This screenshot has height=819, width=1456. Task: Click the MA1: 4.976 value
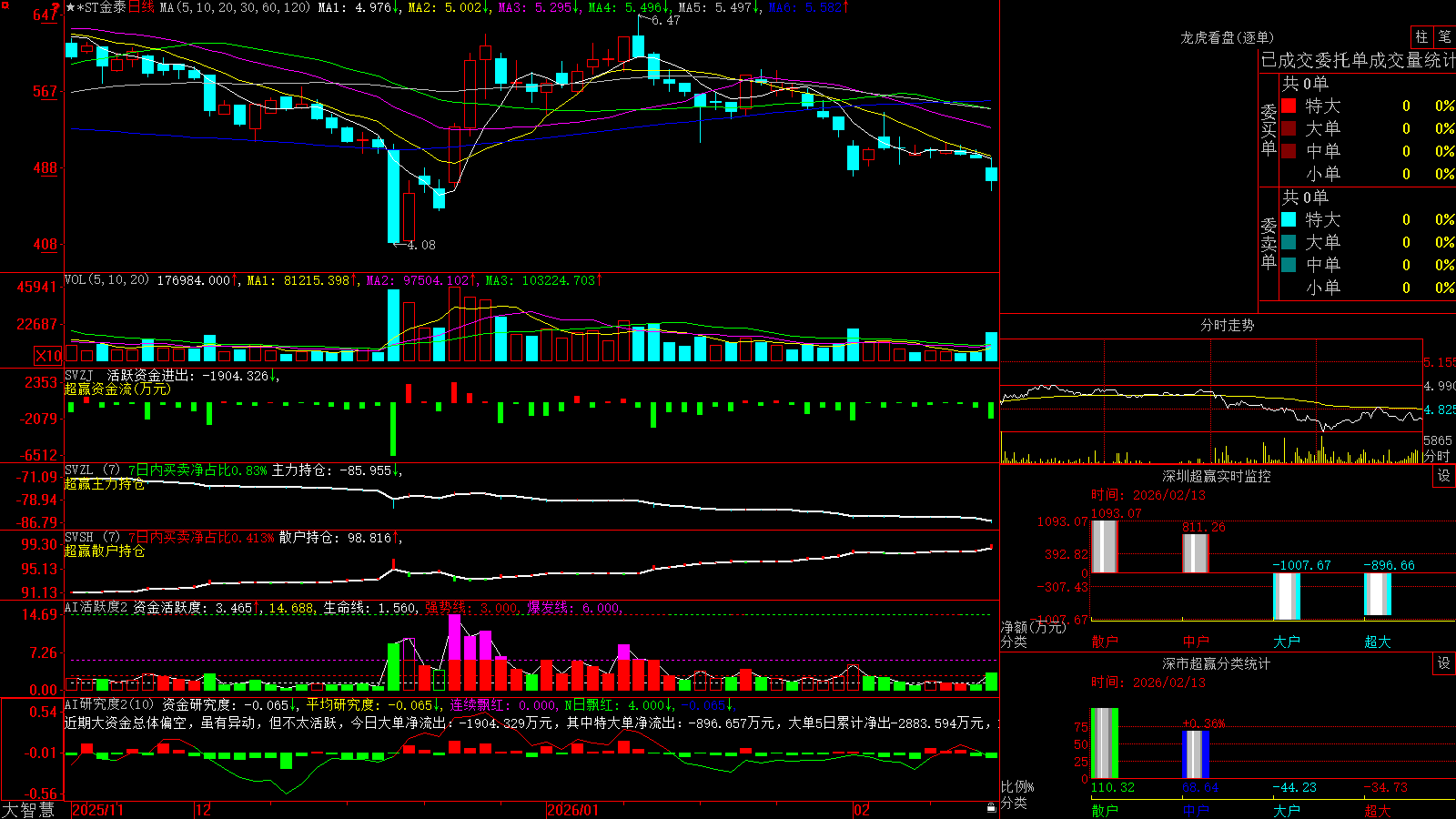(359, 7)
